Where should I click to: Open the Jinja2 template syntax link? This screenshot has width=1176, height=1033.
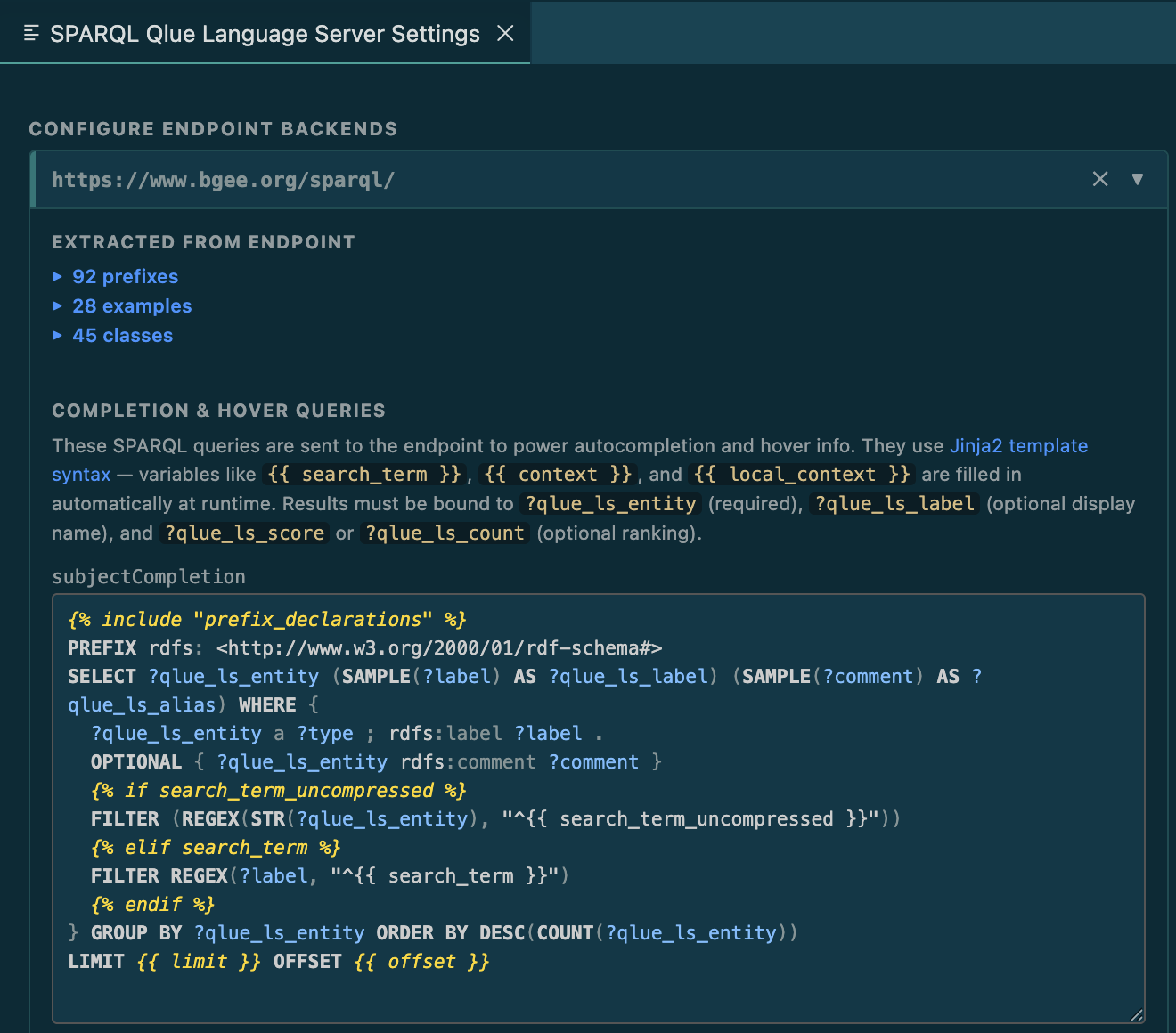[569, 460]
